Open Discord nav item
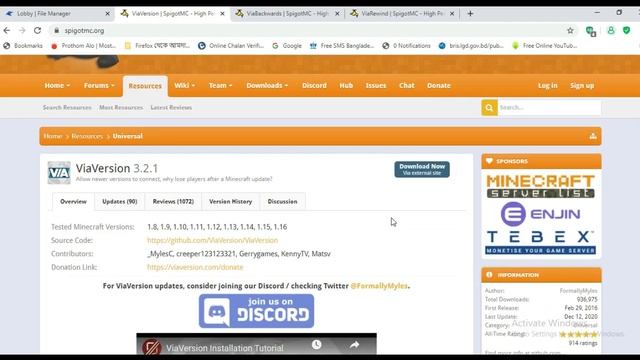Screen dimensions: 640x360 point(314,86)
